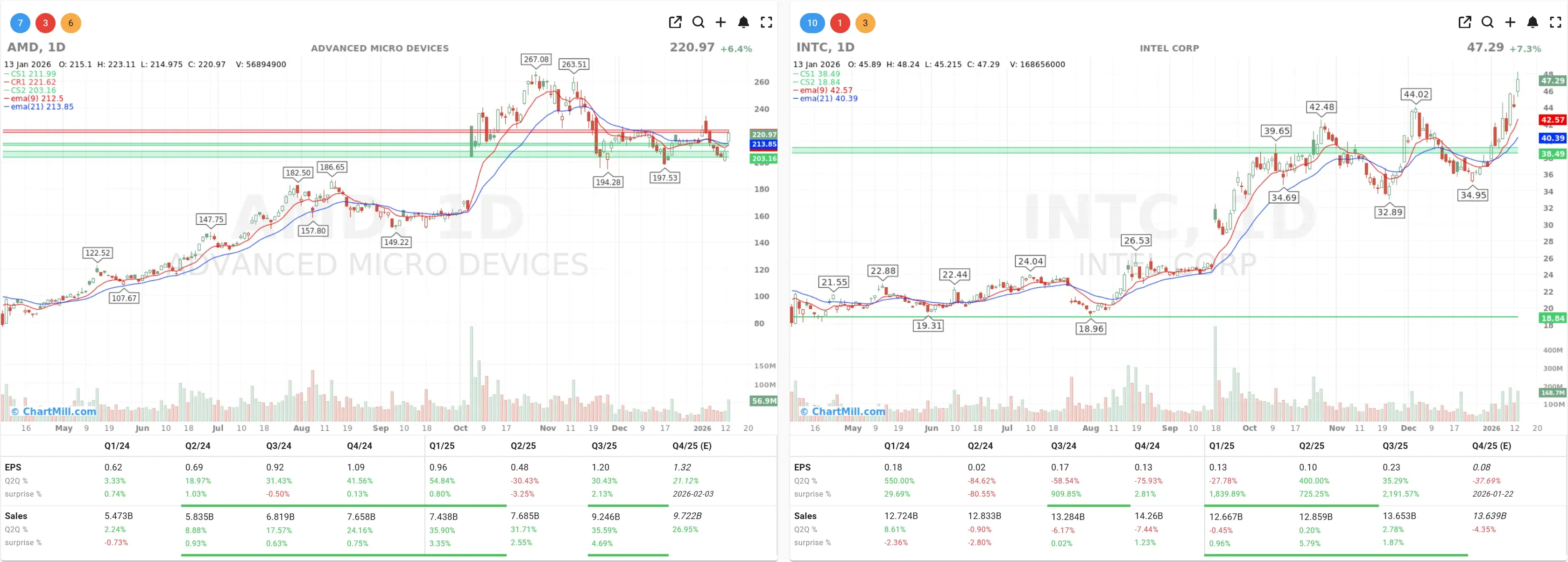
Task: Add an indicator with the plus icon on AMD chart
Action: (x=720, y=22)
